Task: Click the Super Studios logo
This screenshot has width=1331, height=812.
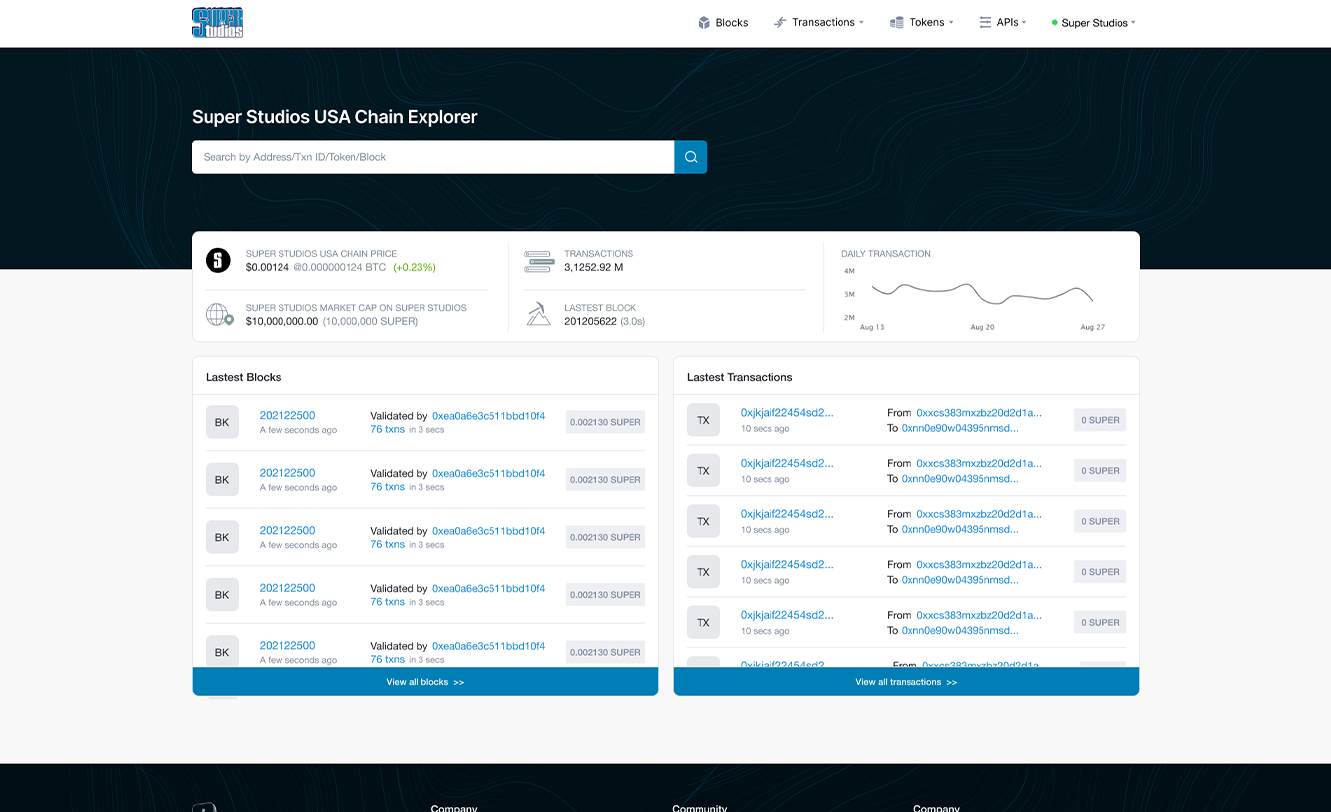Action: [x=217, y=23]
